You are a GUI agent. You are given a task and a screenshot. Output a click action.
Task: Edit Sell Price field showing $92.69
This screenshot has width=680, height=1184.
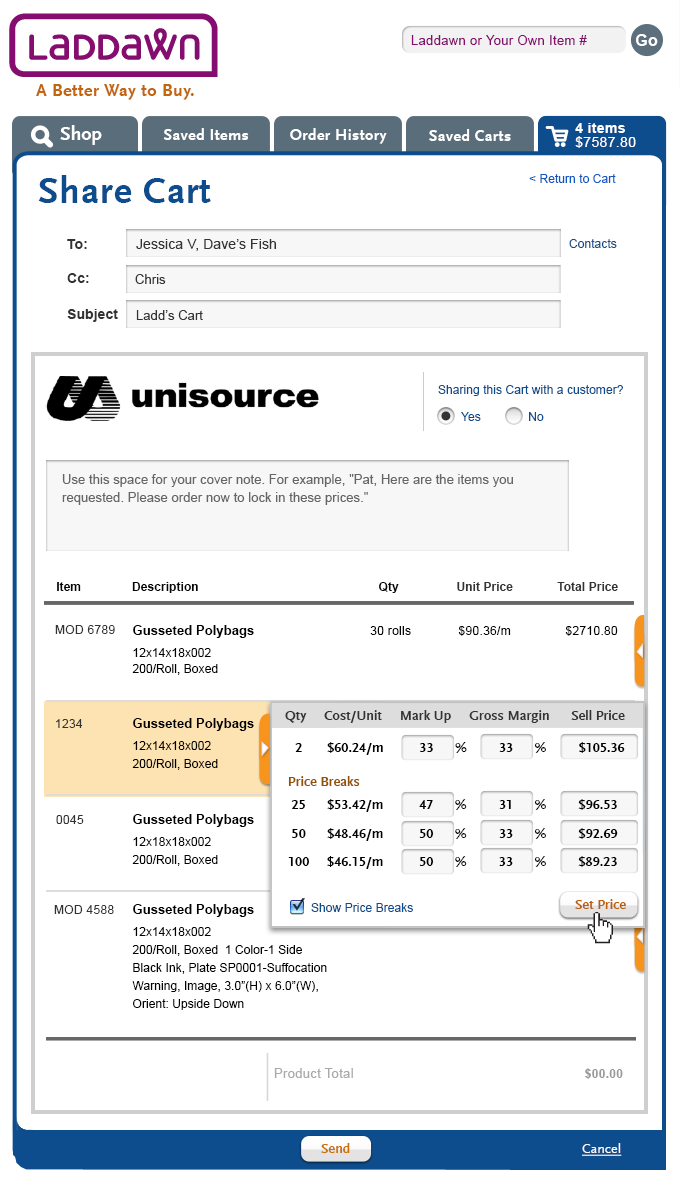pos(599,833)
